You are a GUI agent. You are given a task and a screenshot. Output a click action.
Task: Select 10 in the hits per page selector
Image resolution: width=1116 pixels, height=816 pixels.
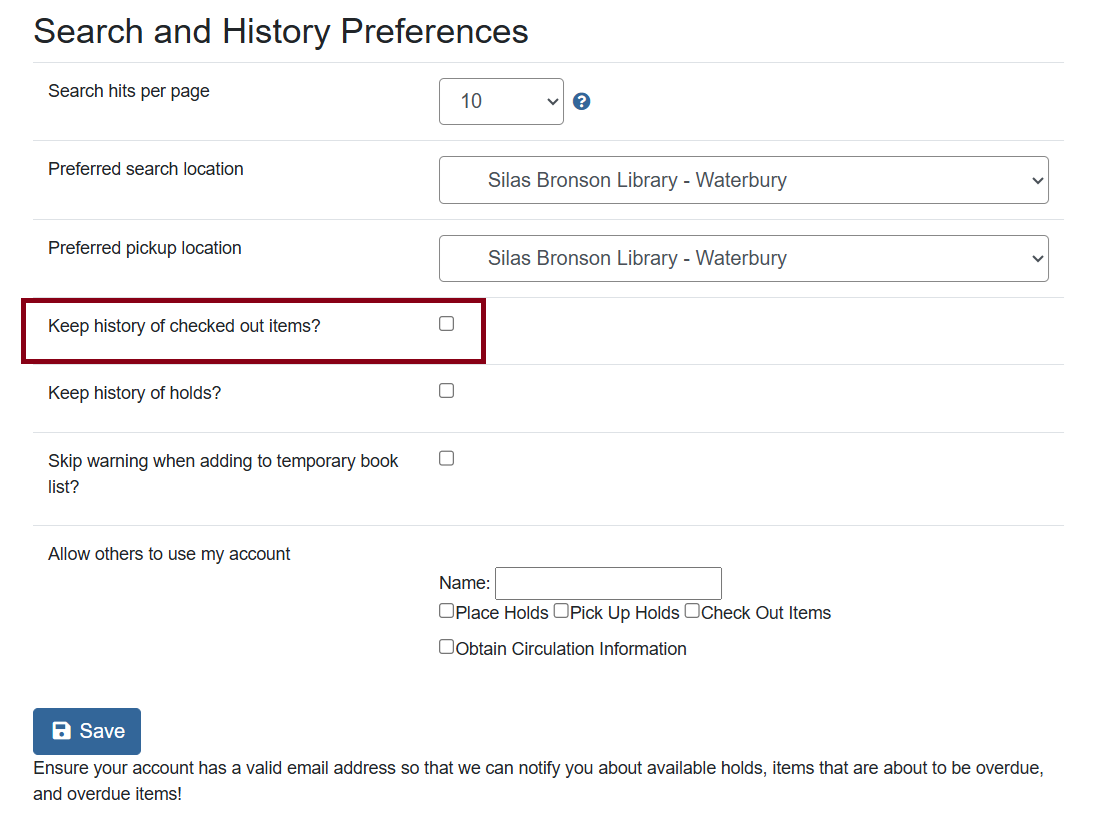pos(501,101)
